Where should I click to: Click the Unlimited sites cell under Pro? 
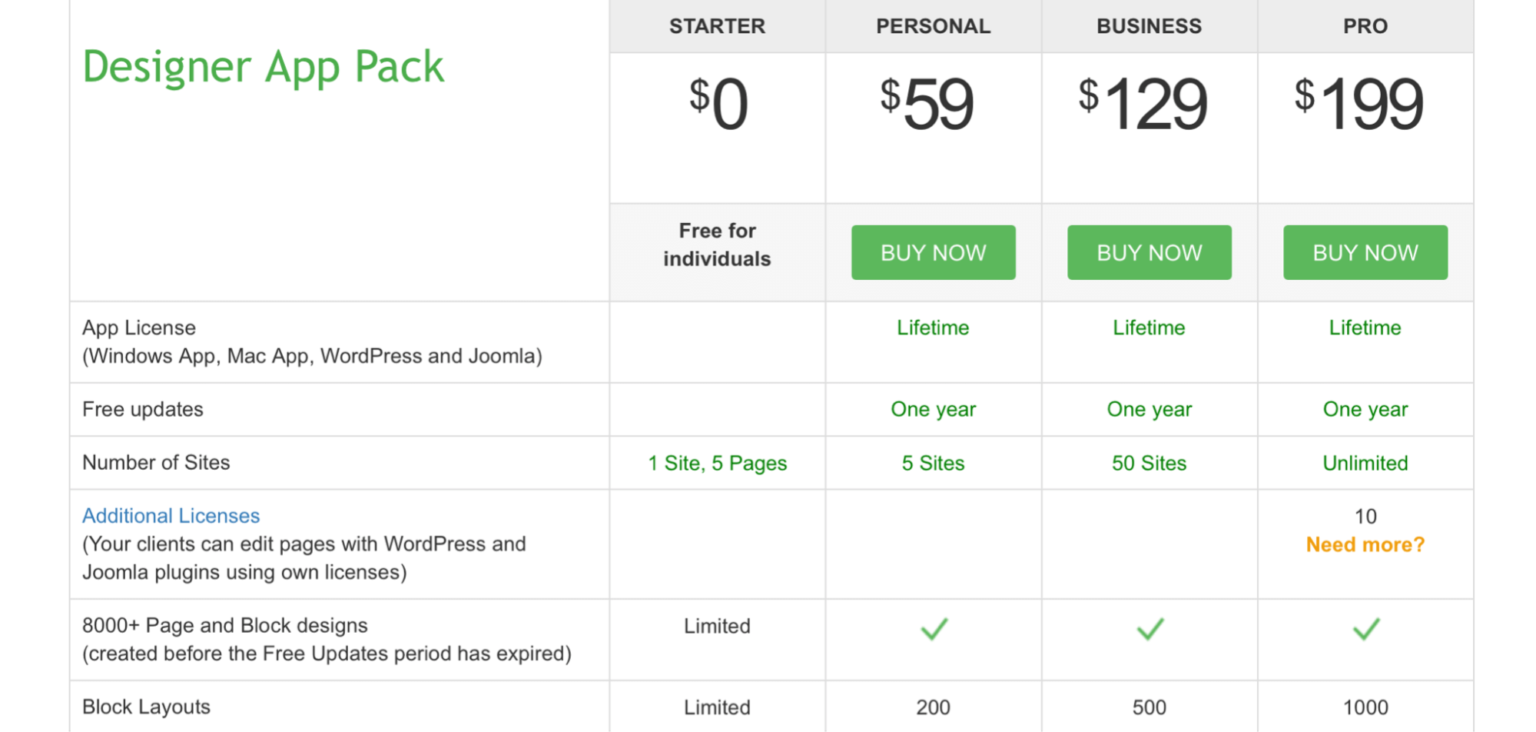pos(1365,463)
